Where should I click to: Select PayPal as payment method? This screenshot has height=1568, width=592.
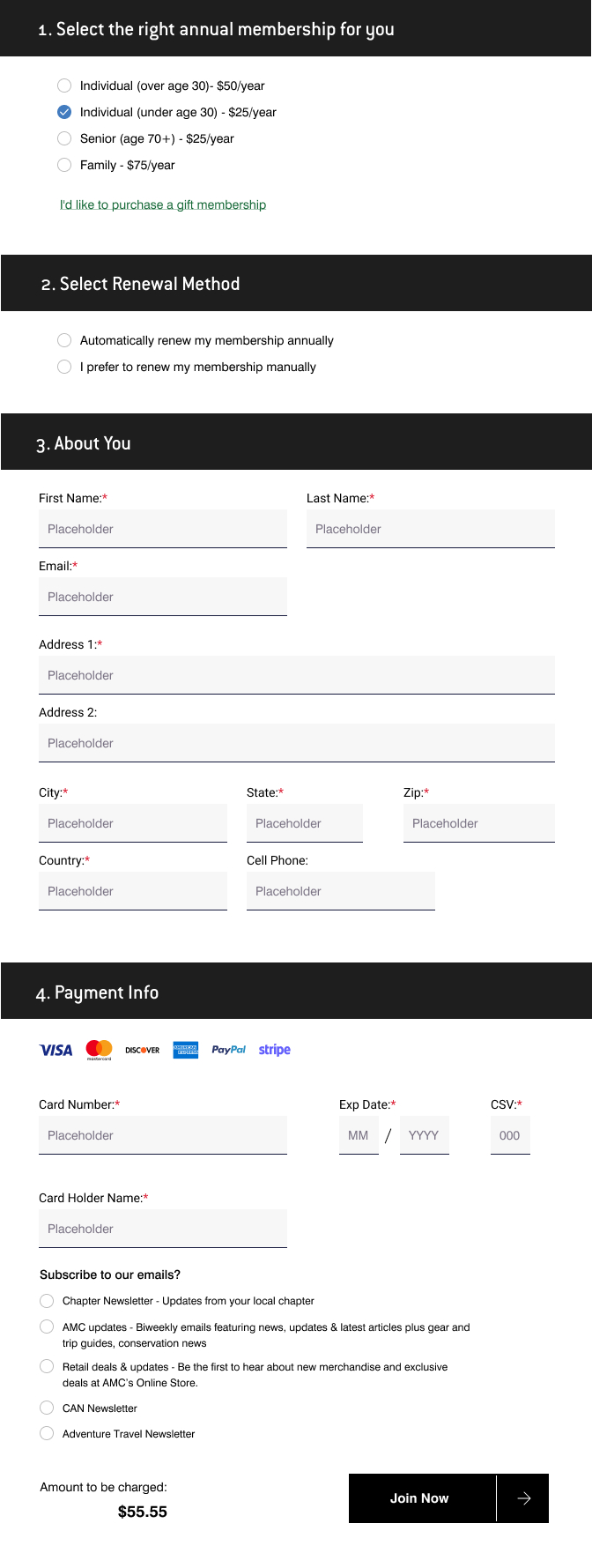coord(228,1050)
